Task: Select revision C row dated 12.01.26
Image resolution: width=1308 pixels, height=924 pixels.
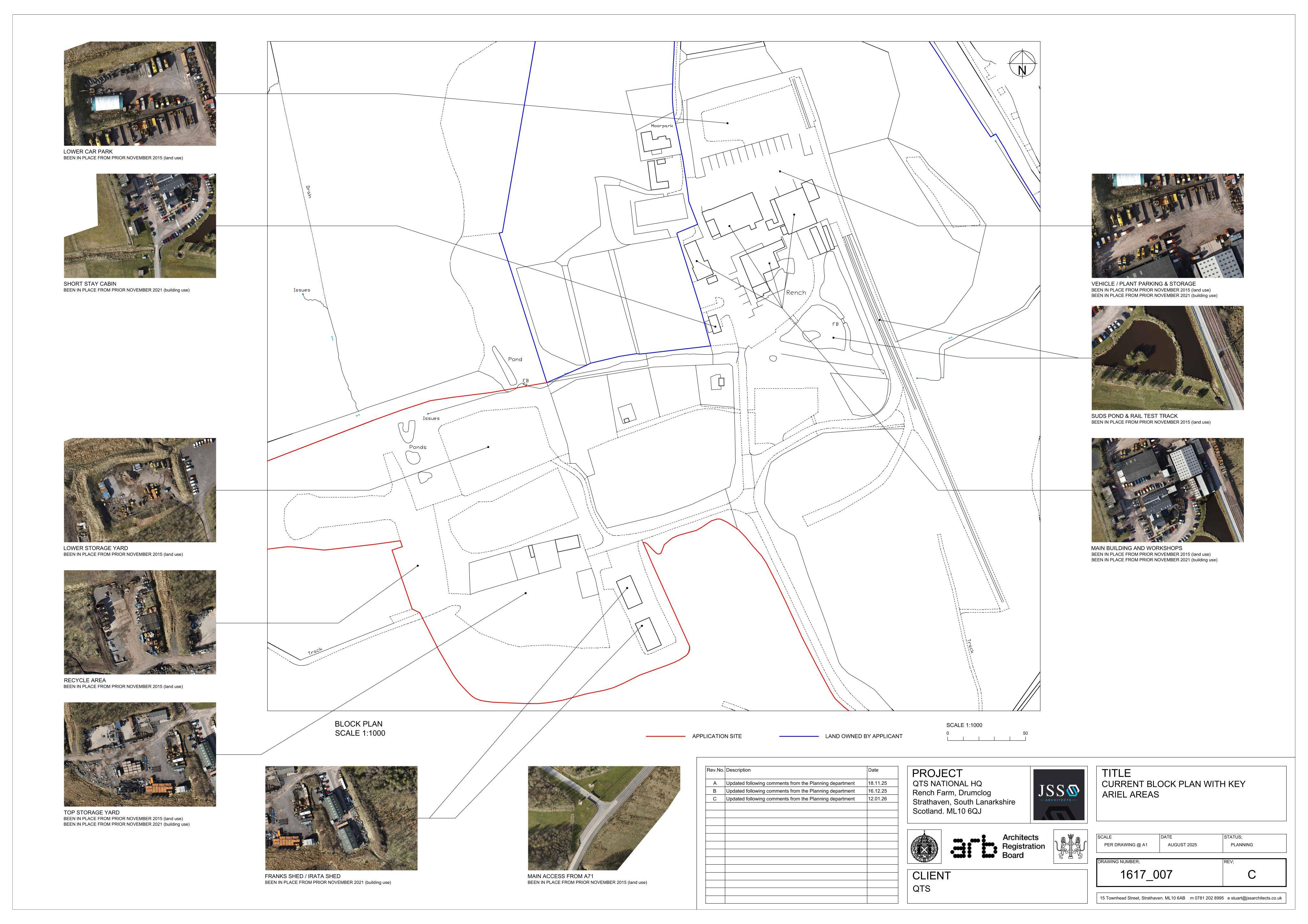Action: point(802,799)
